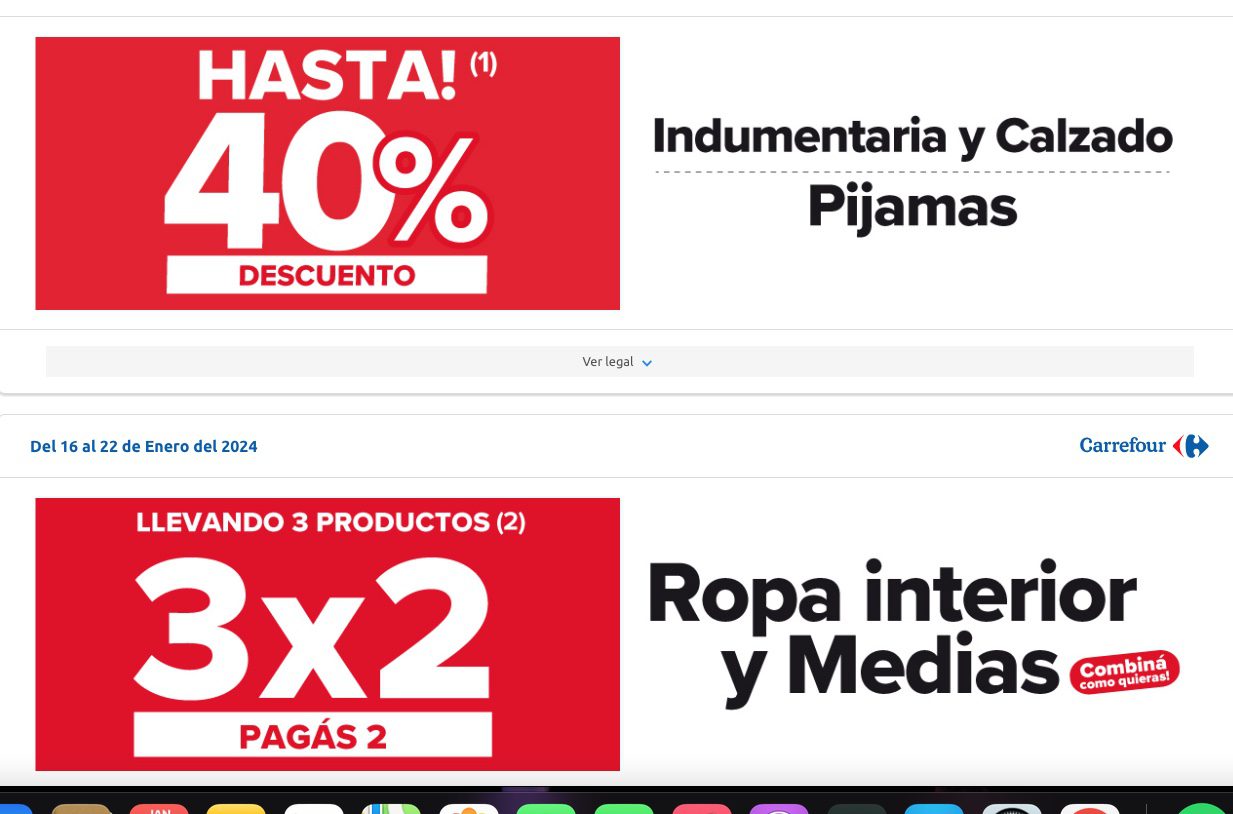Open the red Music icon in dock
Viewport: 1233px width, 814px height.
[702, 808]
